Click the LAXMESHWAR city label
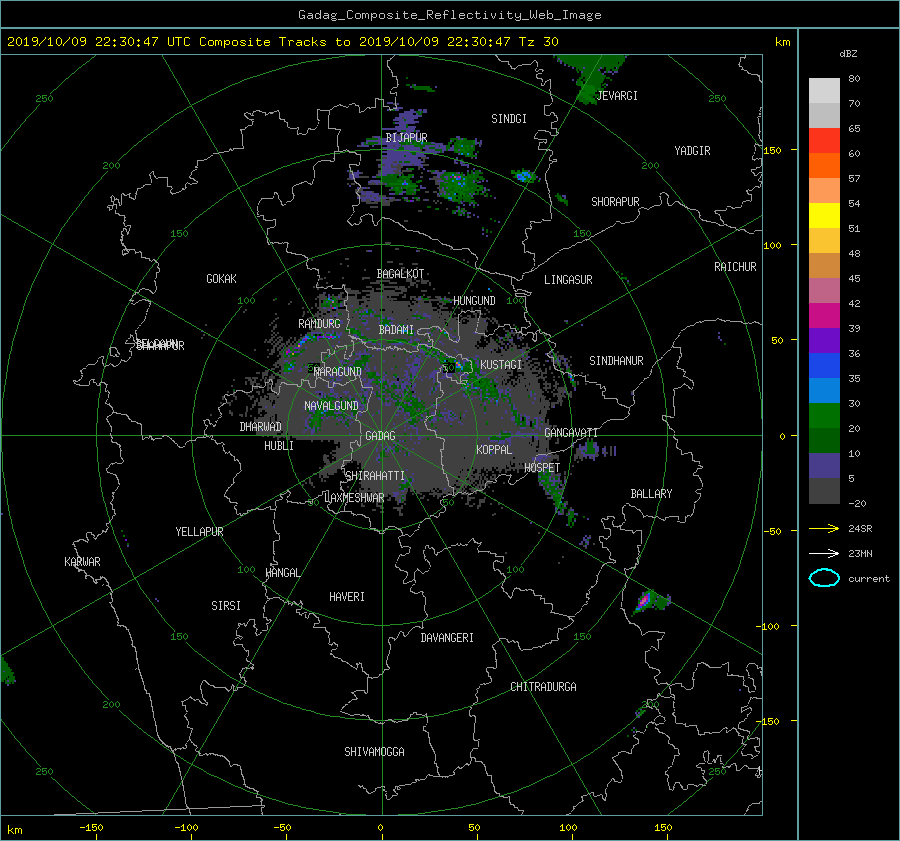The image size is (900, 841). coord(354,498)
